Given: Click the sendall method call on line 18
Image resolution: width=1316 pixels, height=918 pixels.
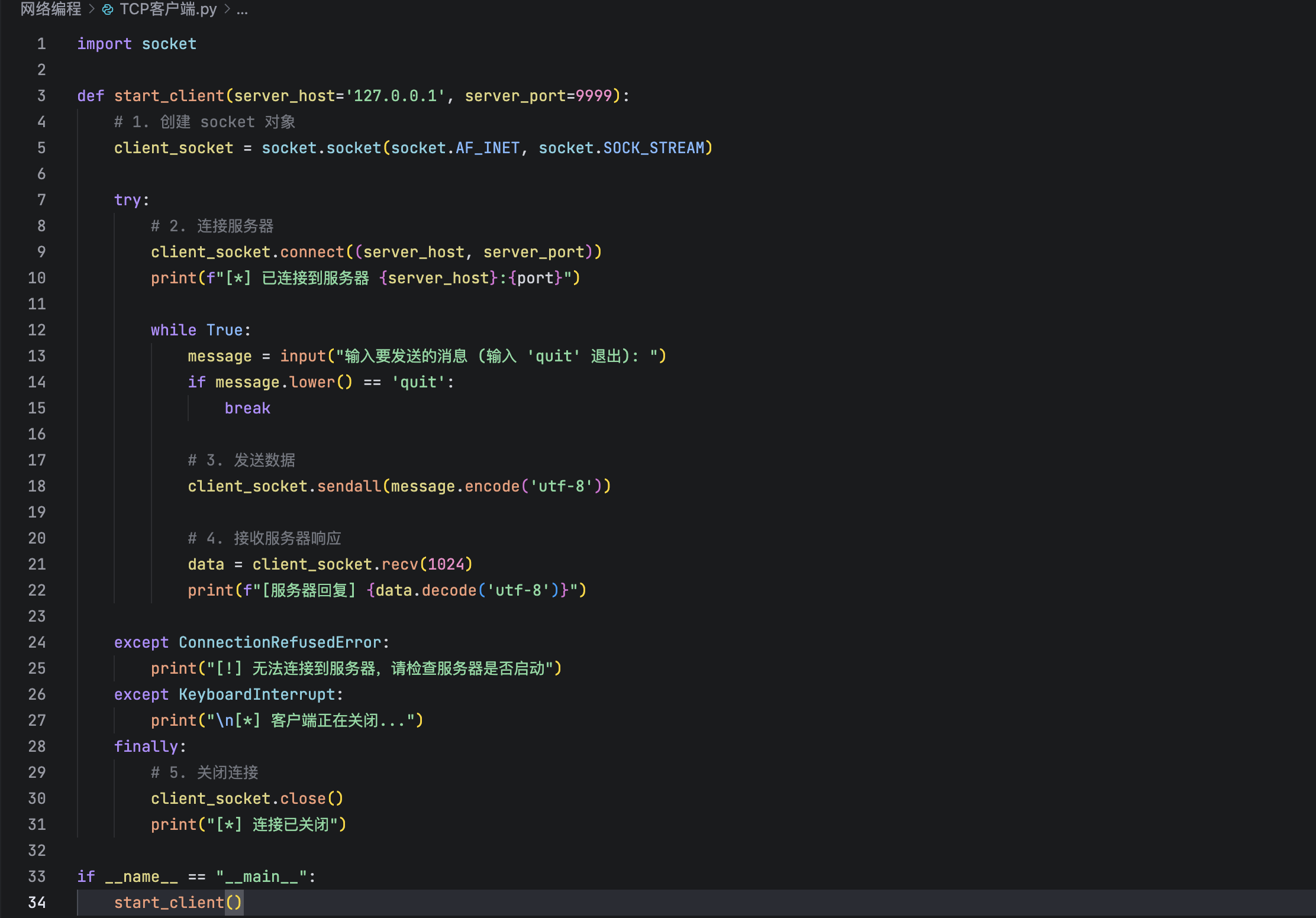Looking at the screenshot, I should (349, 486).
